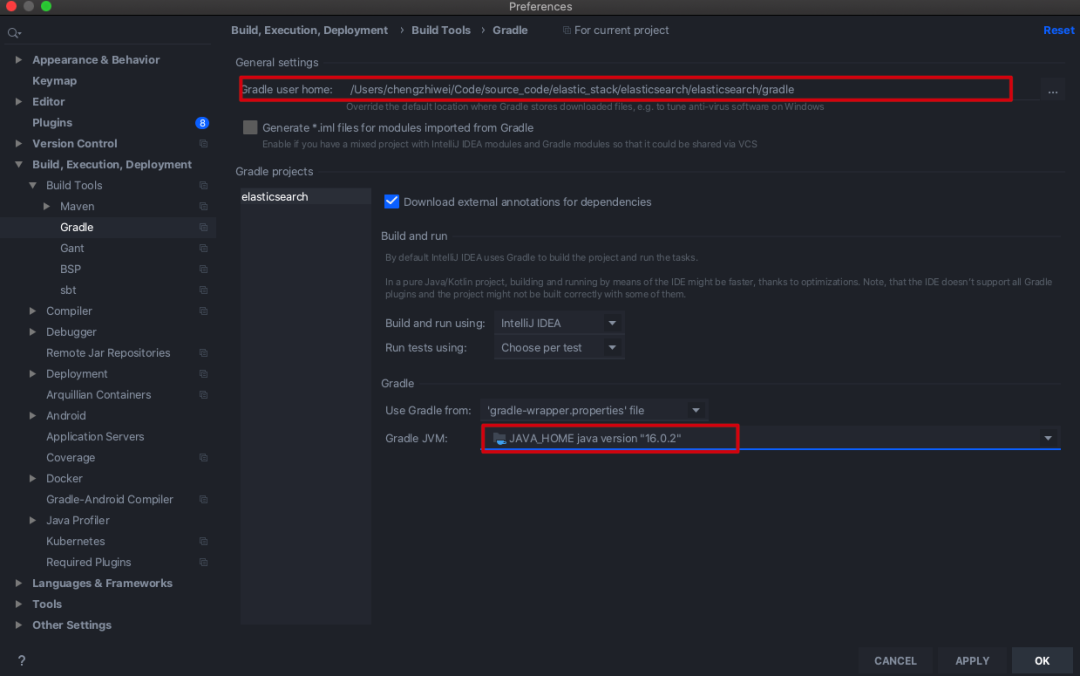Select Gant under Build Tools
This screenshot has width=1080, height=676.
[x=72, y=248]
